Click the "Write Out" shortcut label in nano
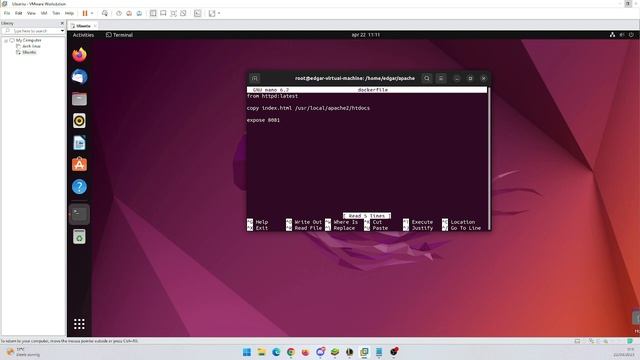The width and height of the screenshot is (640, 360). coord(308,222)
